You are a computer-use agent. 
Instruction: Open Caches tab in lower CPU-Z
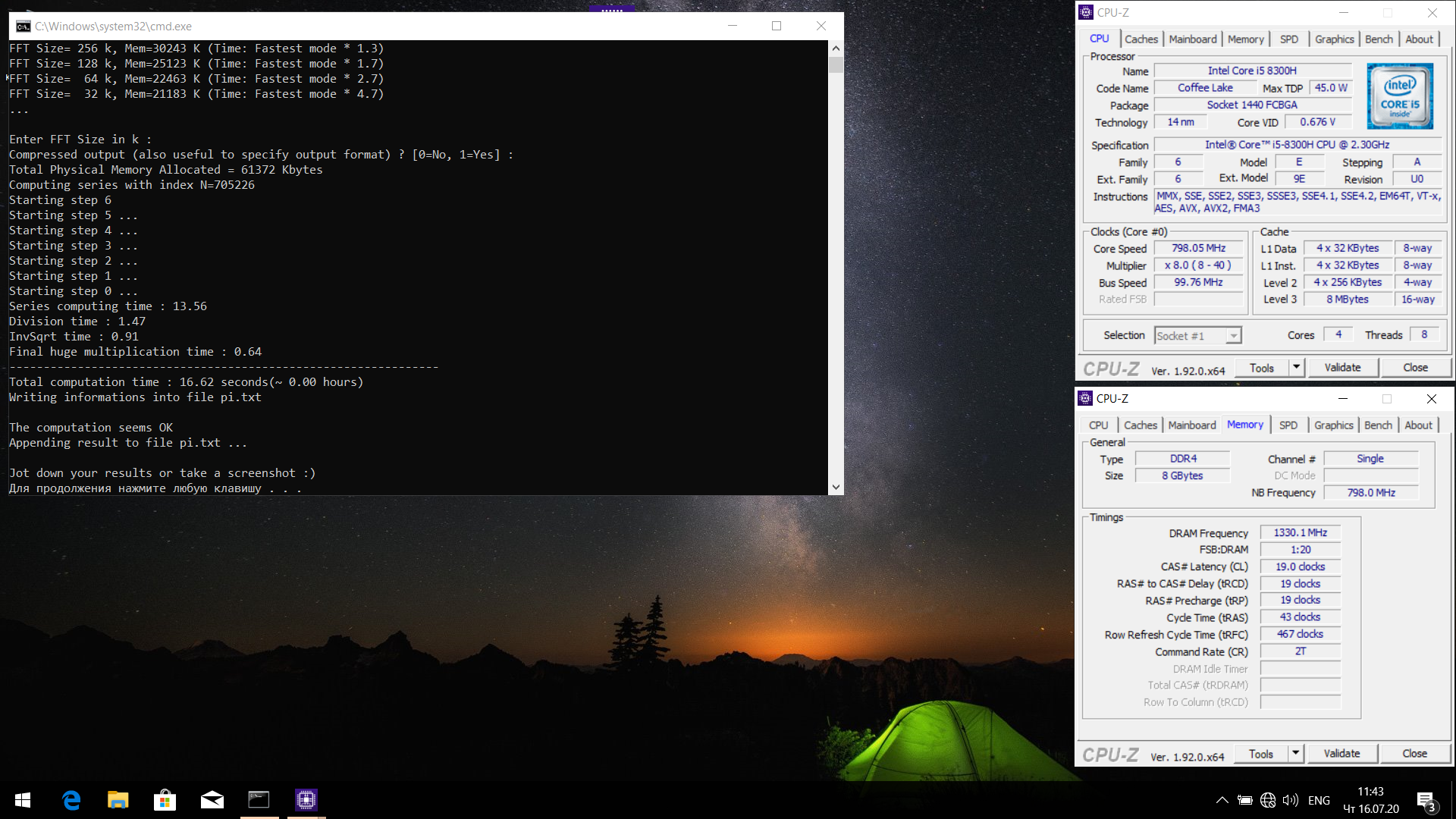(x=1141, y=425)
